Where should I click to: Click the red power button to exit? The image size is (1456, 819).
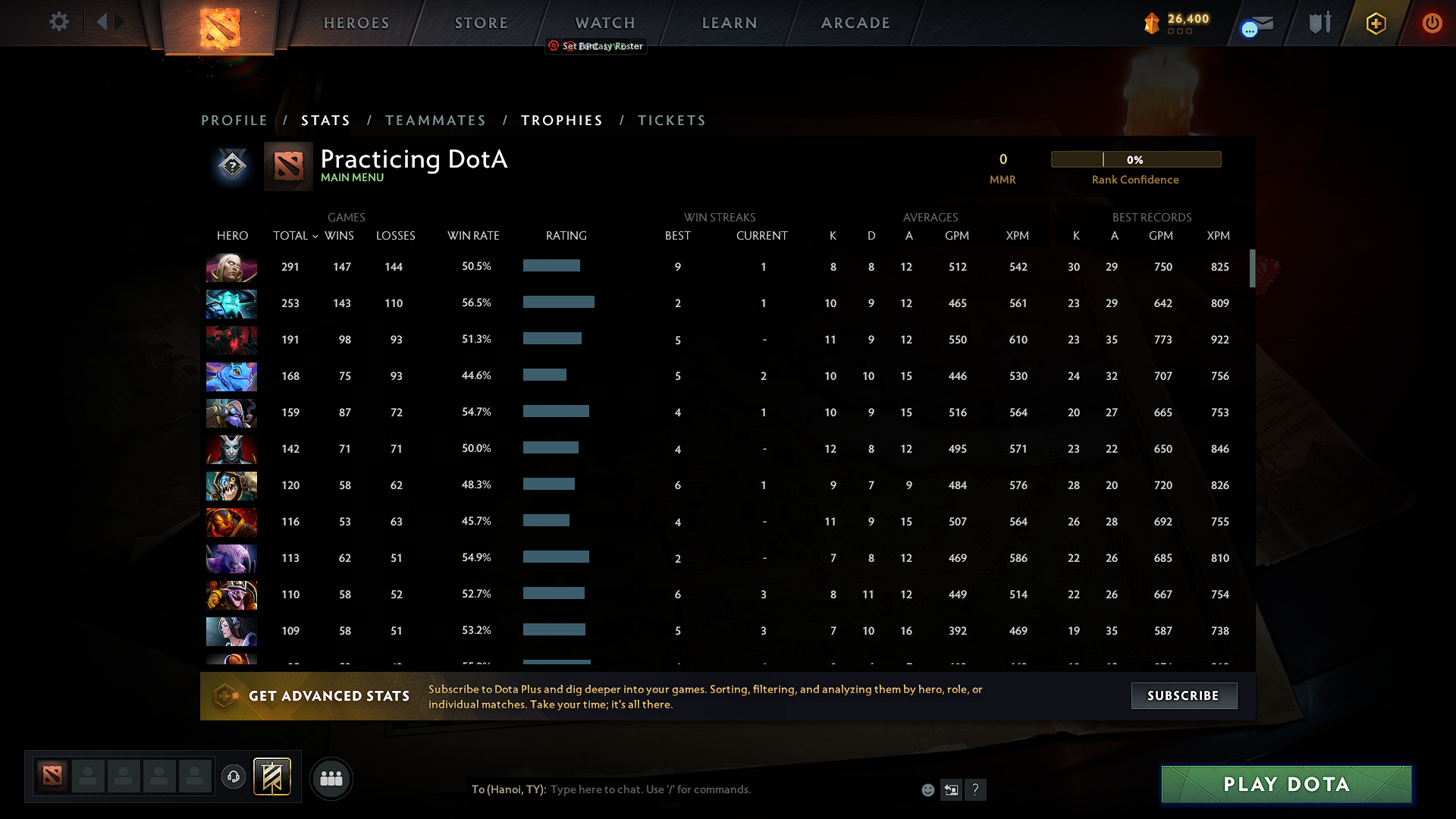pos(1432,23)
